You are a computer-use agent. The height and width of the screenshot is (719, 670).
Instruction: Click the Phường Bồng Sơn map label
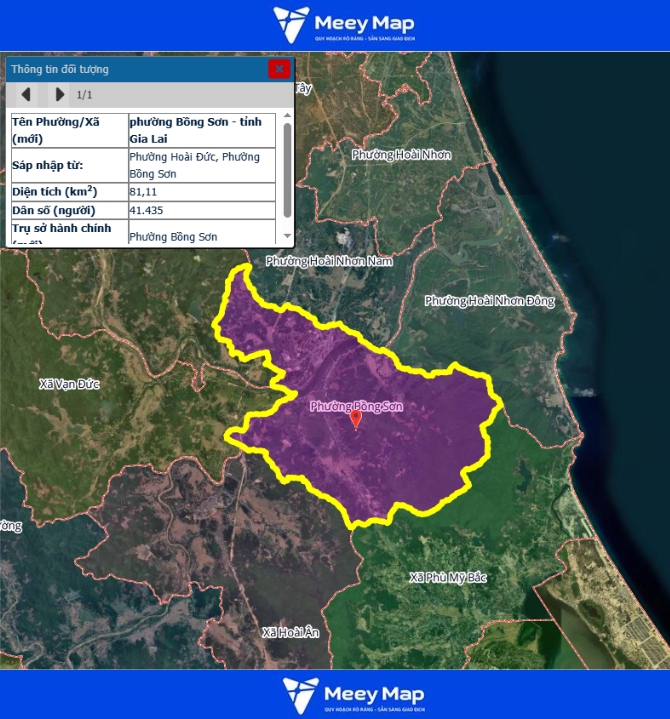356,406
